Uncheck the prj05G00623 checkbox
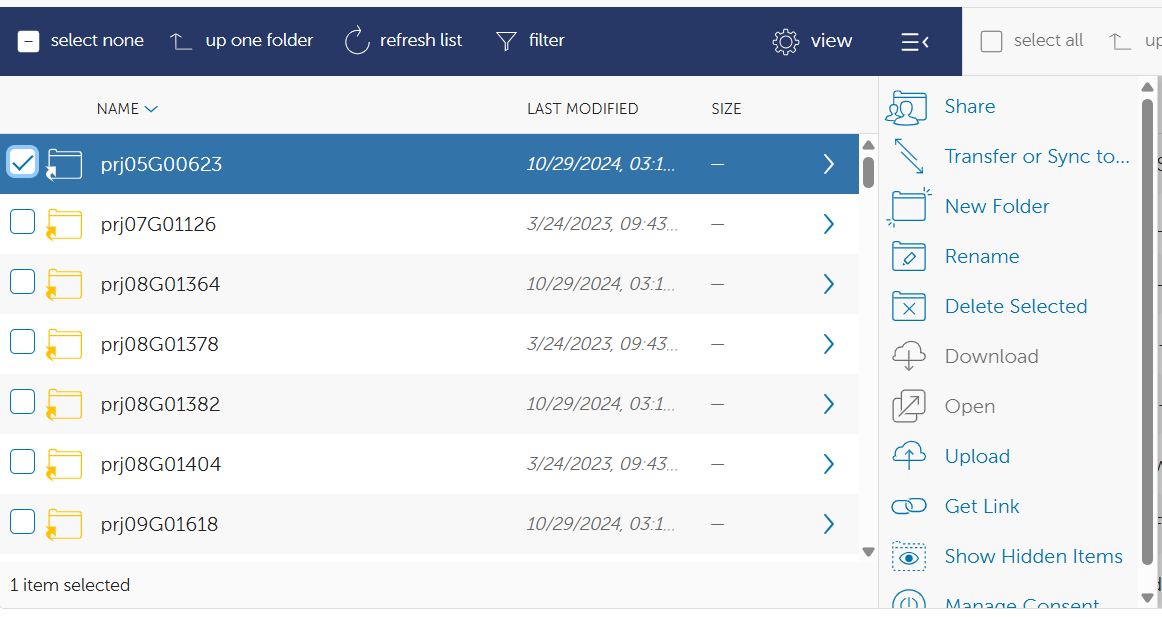Viewport: 1162px width, 617px height. [x=22, y=162]
